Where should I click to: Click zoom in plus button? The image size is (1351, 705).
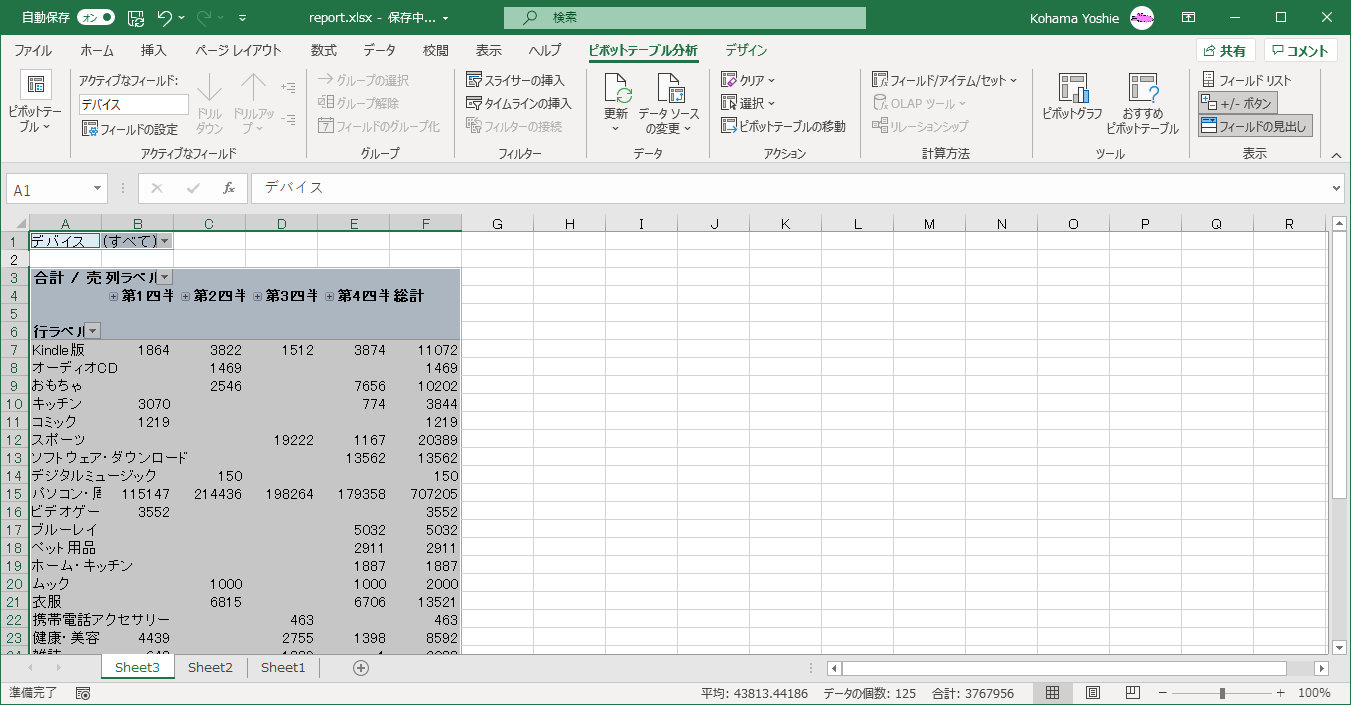pos(1280,693)
